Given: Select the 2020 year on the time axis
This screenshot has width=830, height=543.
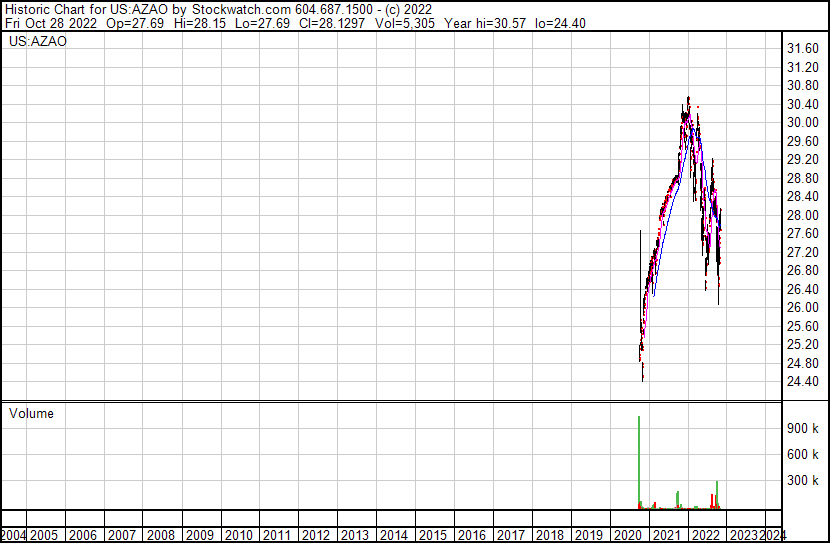Looking at the screenshot, I should pyautogui.click(x=628, y=535).
